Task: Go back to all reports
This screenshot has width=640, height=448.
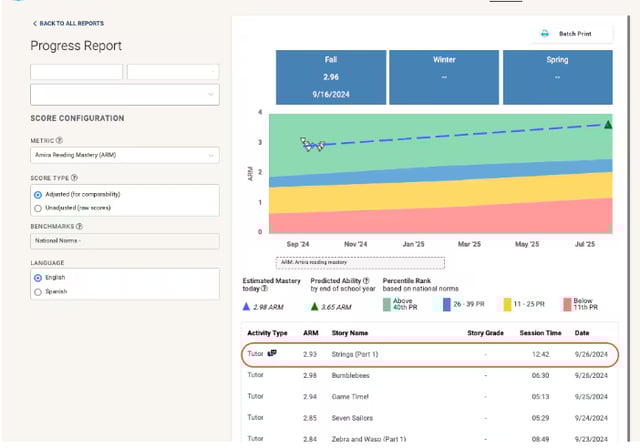Action: pyautogui.click(x=68, y=23)
